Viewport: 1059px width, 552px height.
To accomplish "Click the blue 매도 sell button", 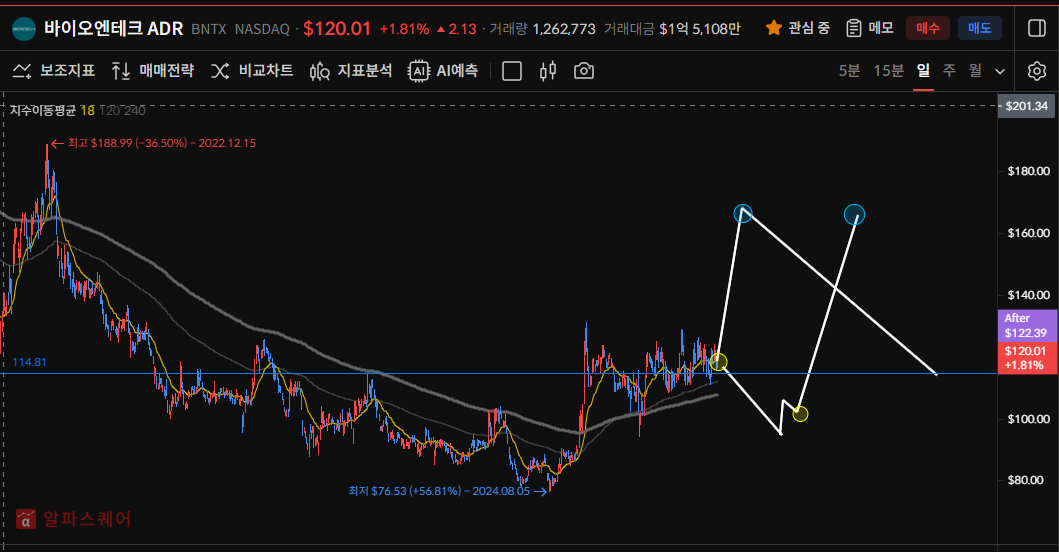I will click(979, 28).
